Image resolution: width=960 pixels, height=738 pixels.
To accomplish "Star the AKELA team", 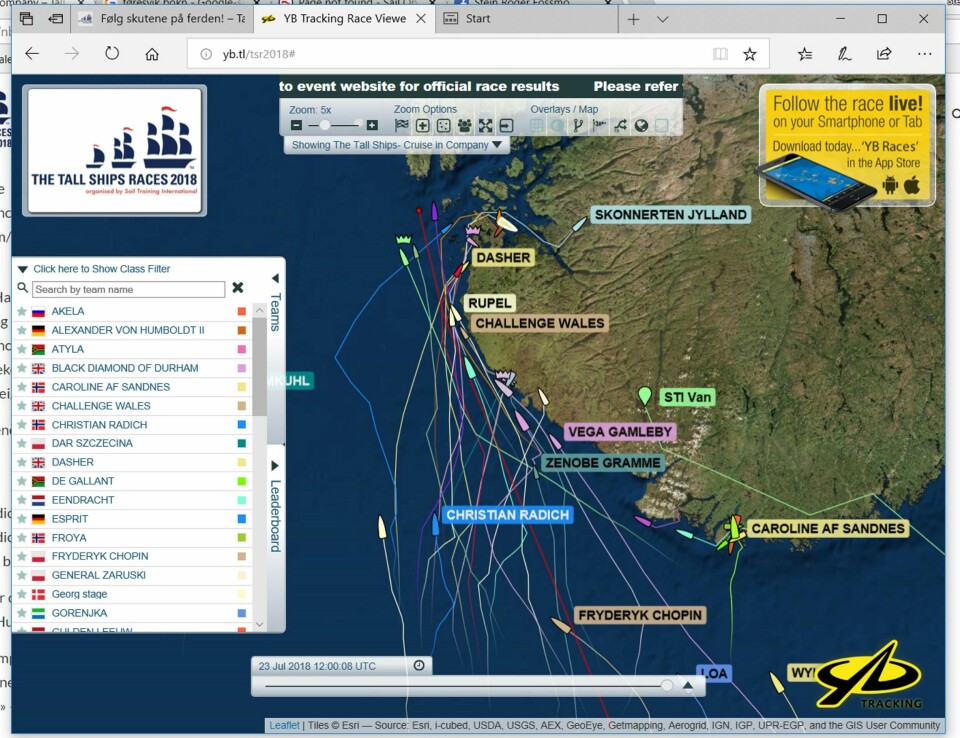I will [22, 311].
